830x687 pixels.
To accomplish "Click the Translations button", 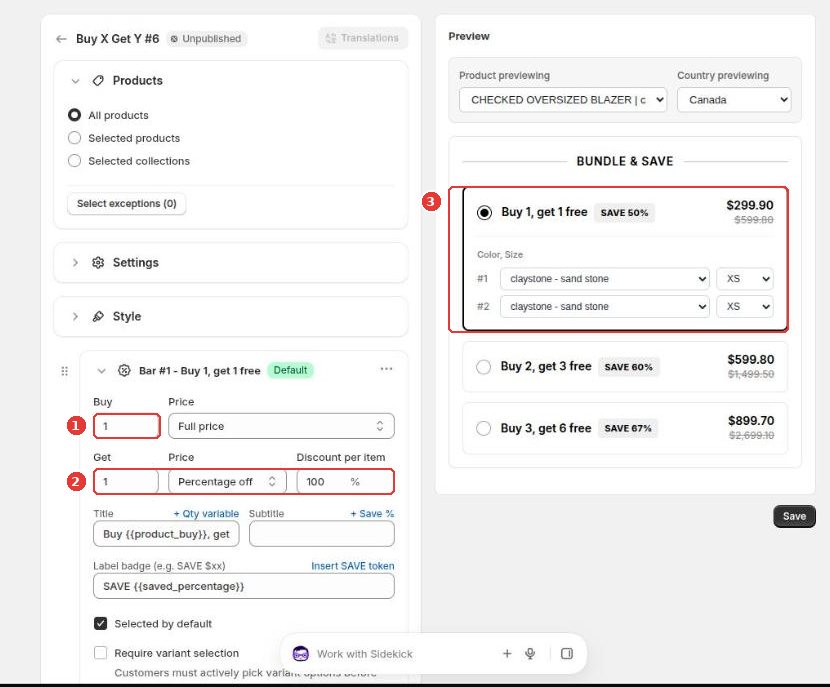I will 363,38.
